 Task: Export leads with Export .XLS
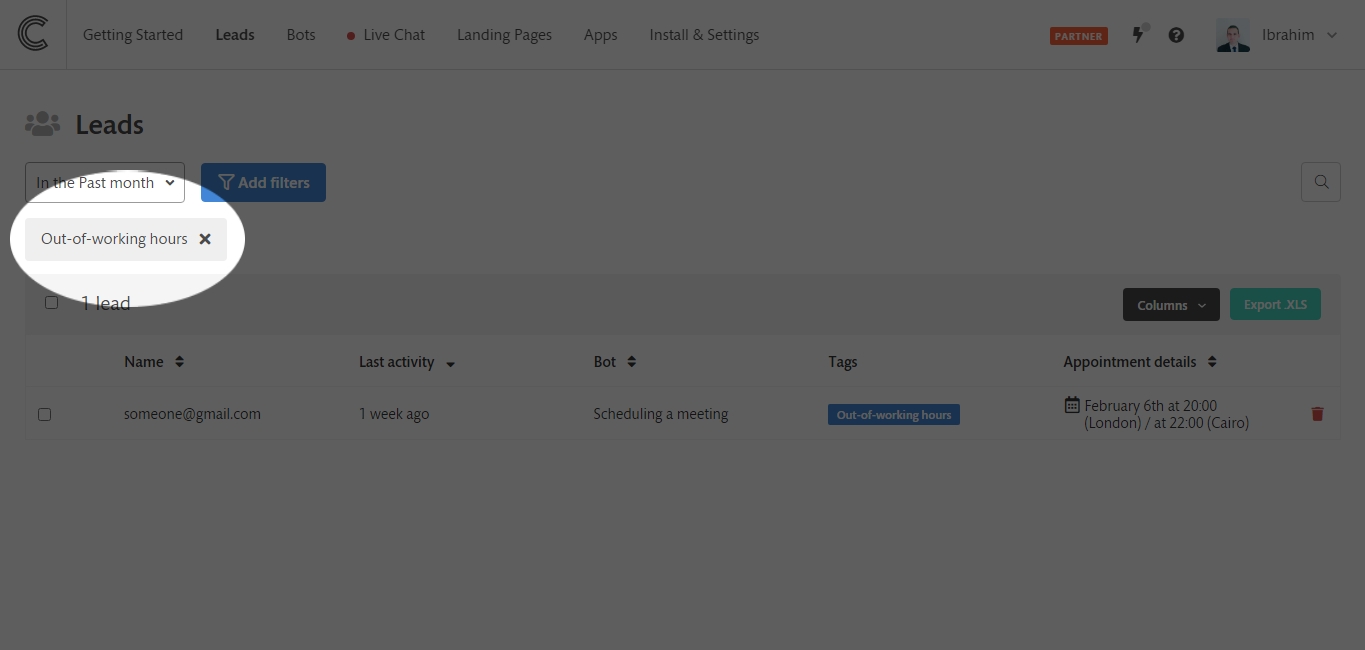pyautogui.click(x=1275, y=305)
